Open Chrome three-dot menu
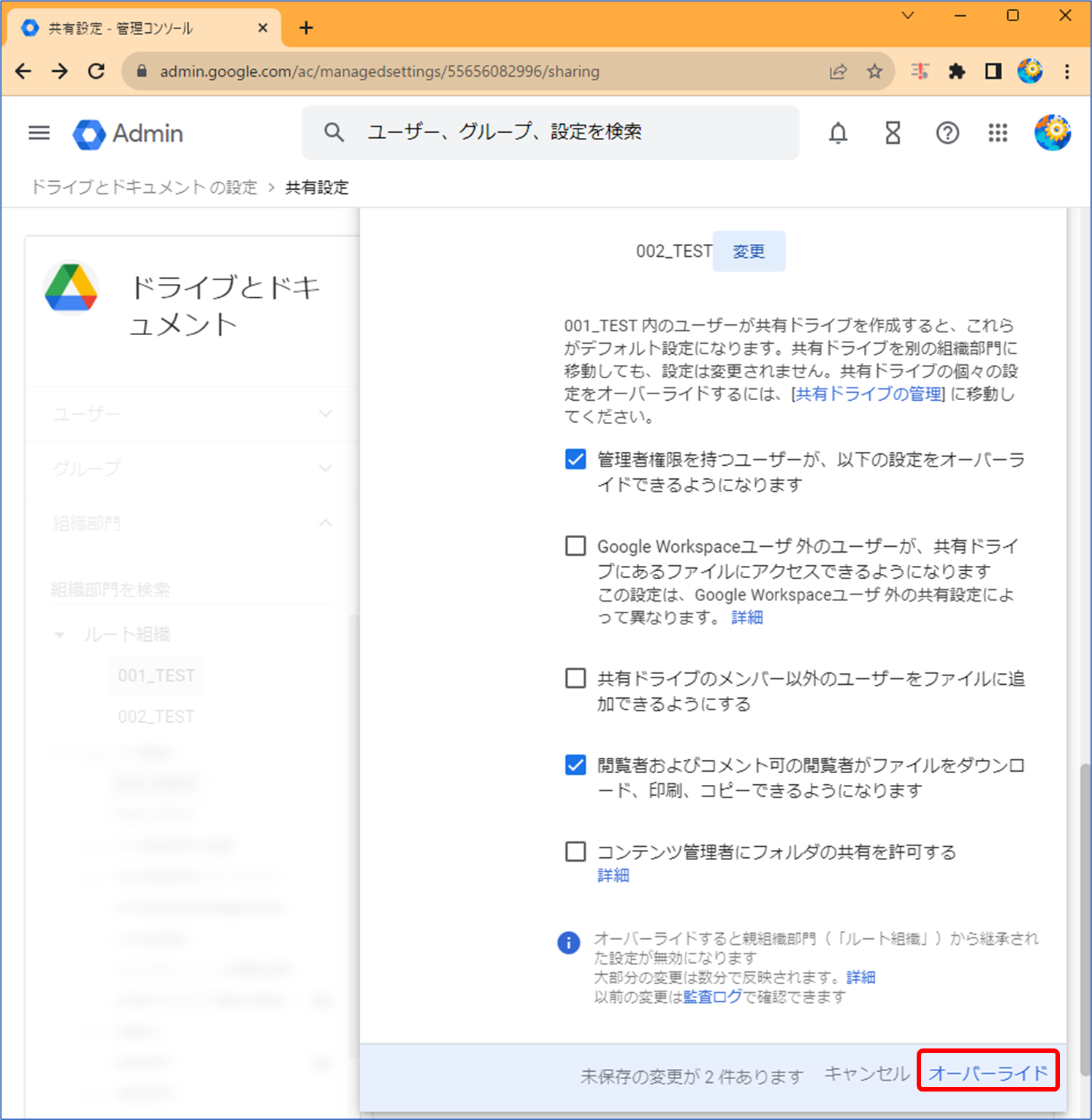 (1067, 71)
